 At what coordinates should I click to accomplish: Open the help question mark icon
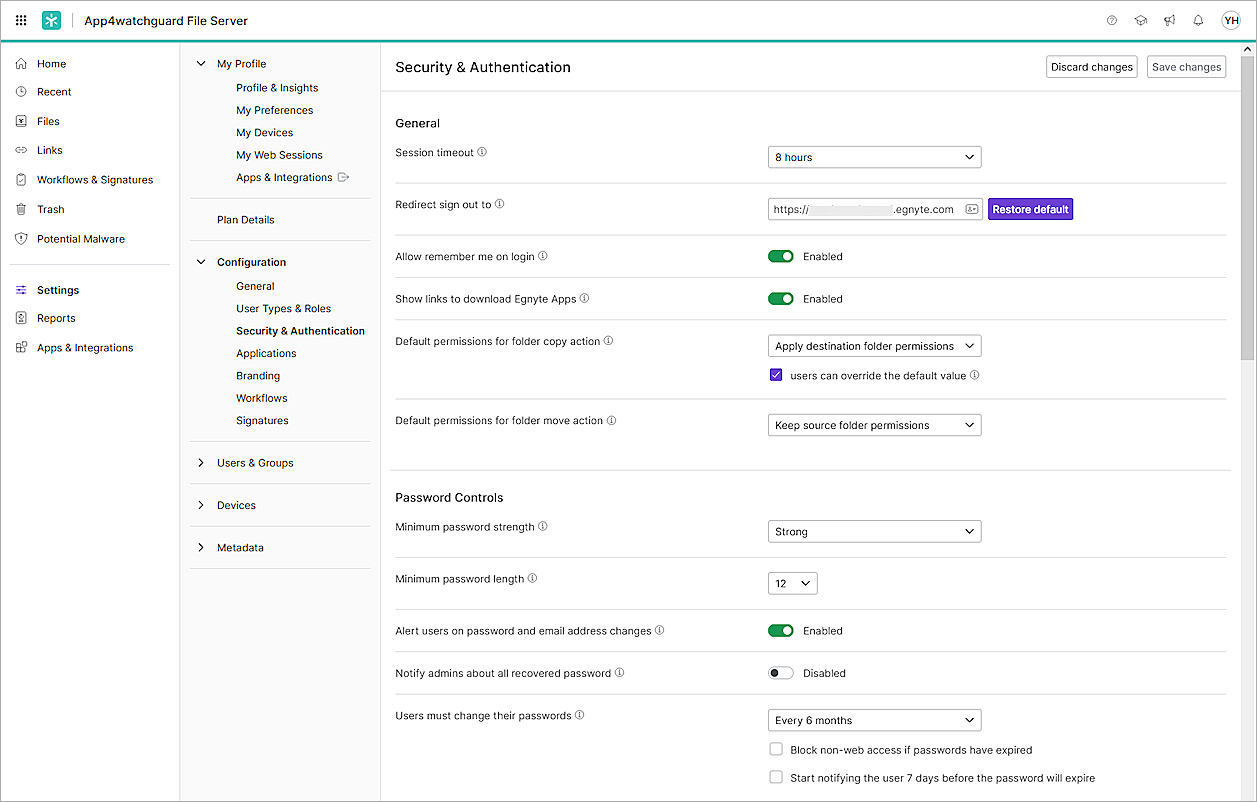pyautogui.click(x=1112, y=20)
